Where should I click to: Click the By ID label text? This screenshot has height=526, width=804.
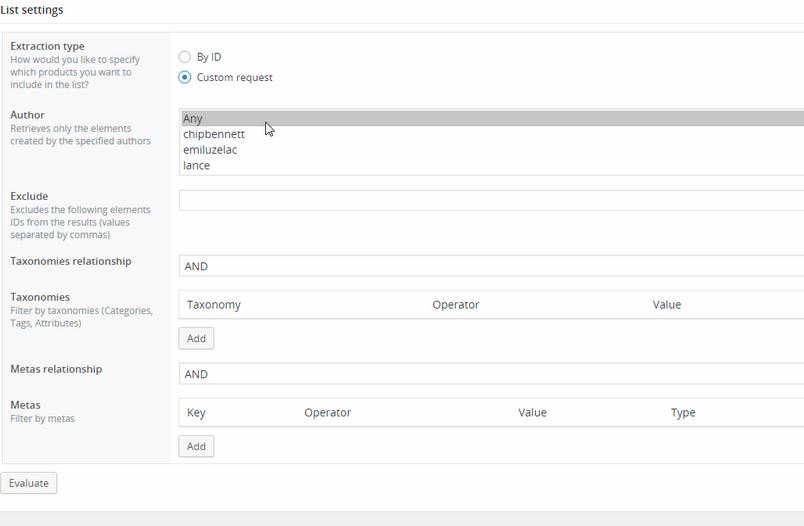tap(209, 57)
